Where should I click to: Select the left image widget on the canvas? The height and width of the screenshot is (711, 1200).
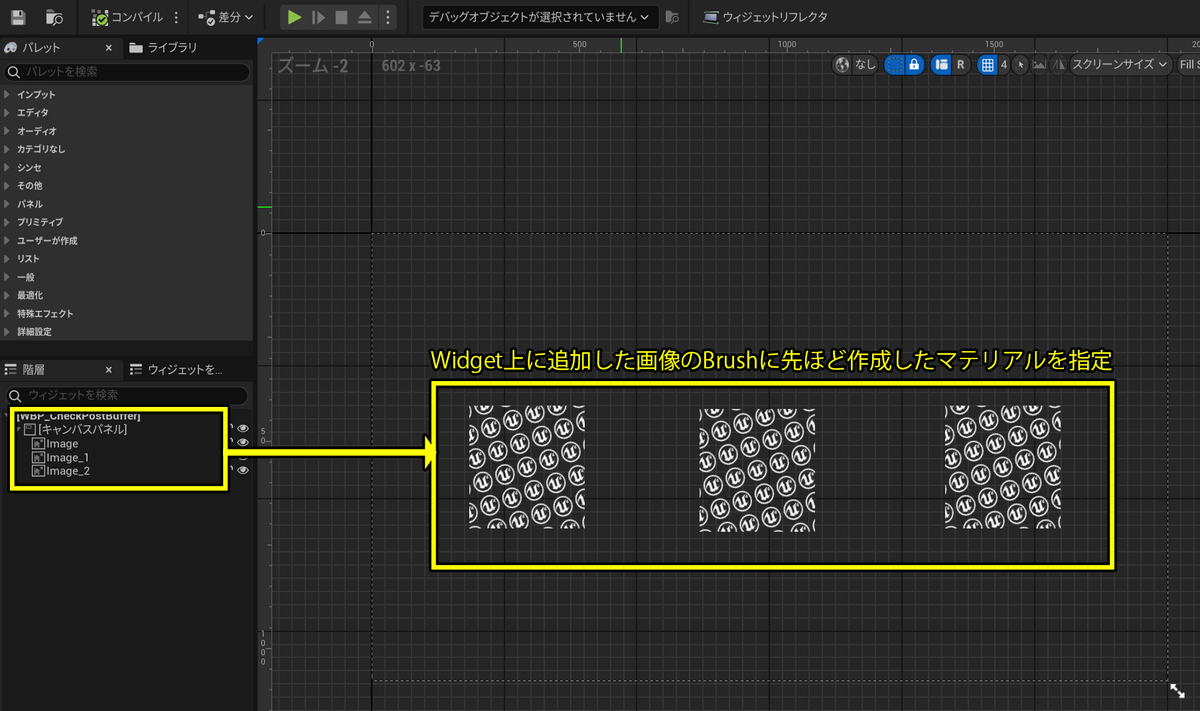coord(527,466)
